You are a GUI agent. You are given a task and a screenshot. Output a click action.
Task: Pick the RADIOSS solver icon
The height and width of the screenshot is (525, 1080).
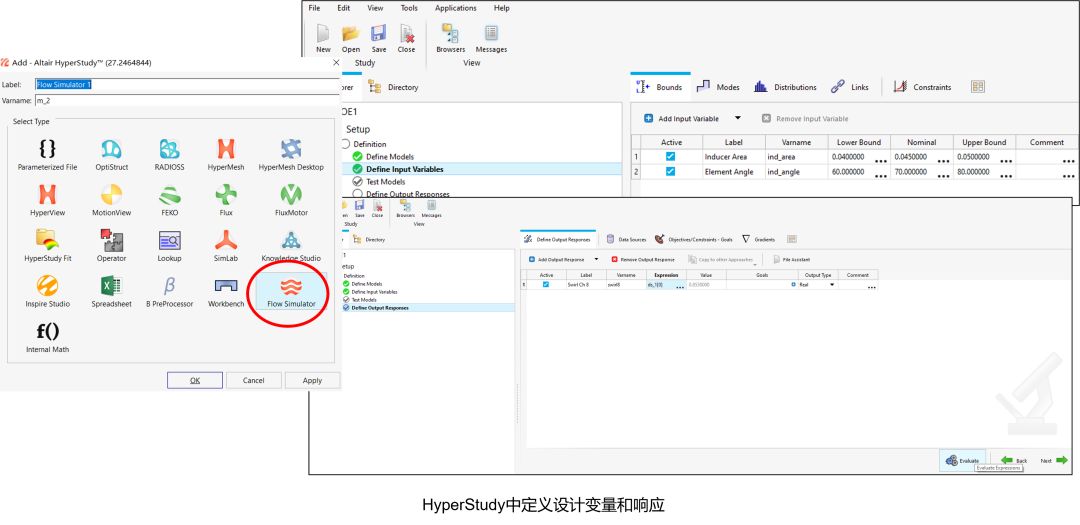pos(169,155)
